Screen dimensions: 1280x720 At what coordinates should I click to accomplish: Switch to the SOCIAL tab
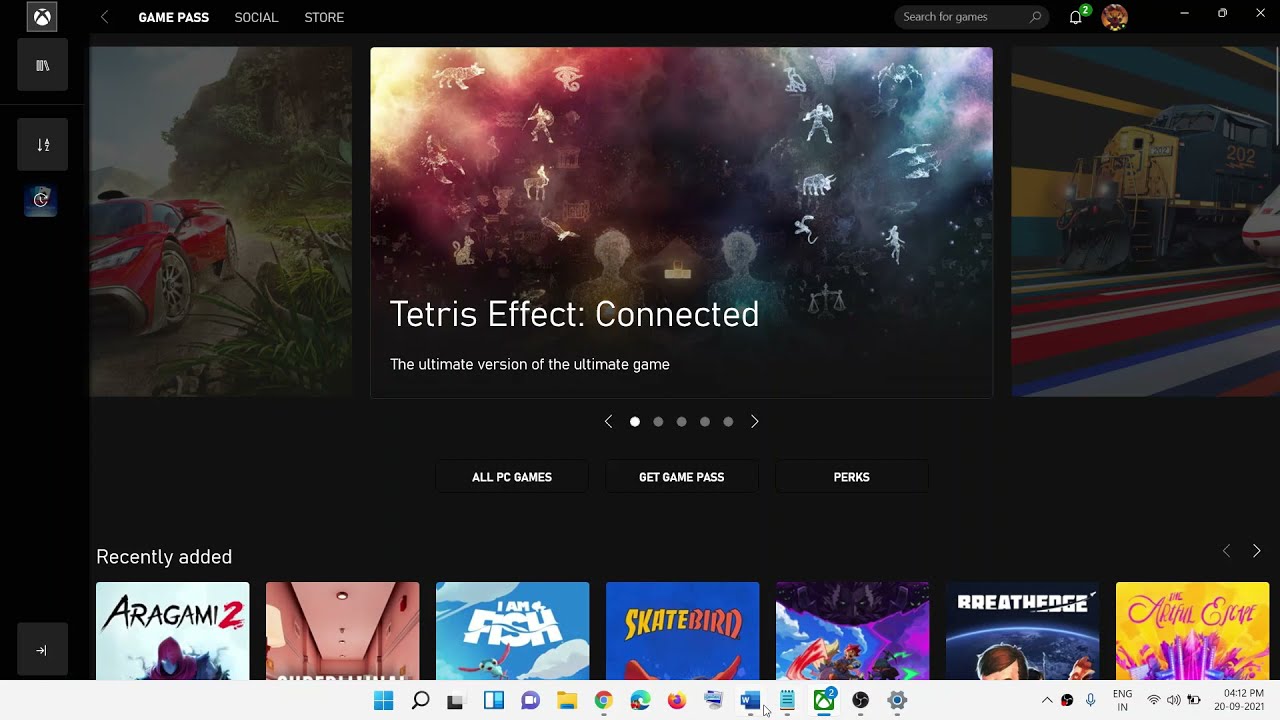256,17
